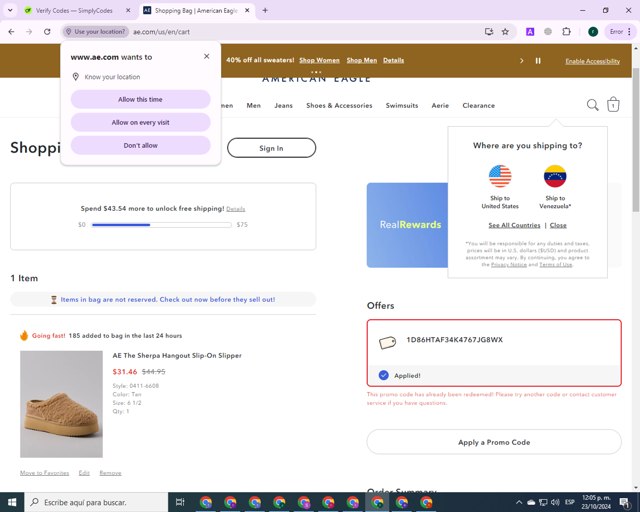Choose the Venezuela flag
The height and width of the screenshot is (512, 640).
click(555, 176)
